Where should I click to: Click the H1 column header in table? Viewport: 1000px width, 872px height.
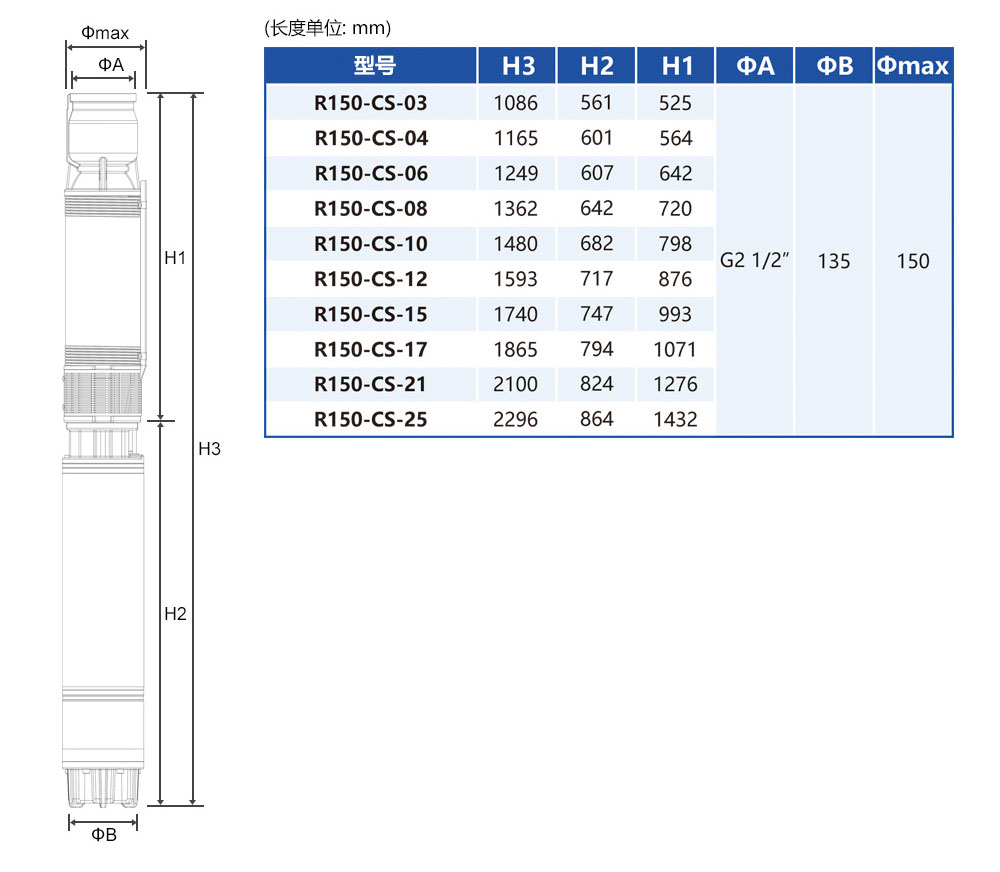(676, 66)
